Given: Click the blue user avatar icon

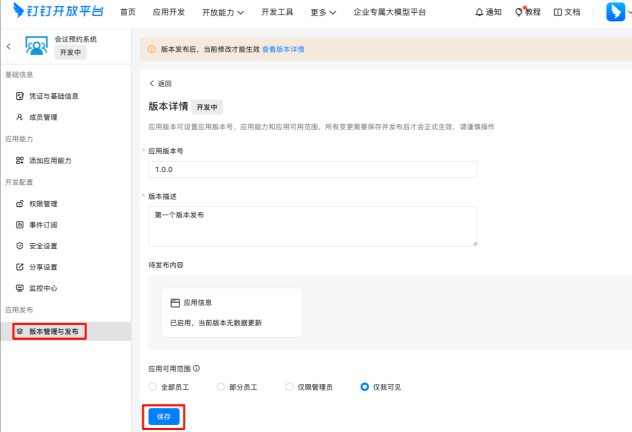Looking at the screenshot, I should 613,12.
